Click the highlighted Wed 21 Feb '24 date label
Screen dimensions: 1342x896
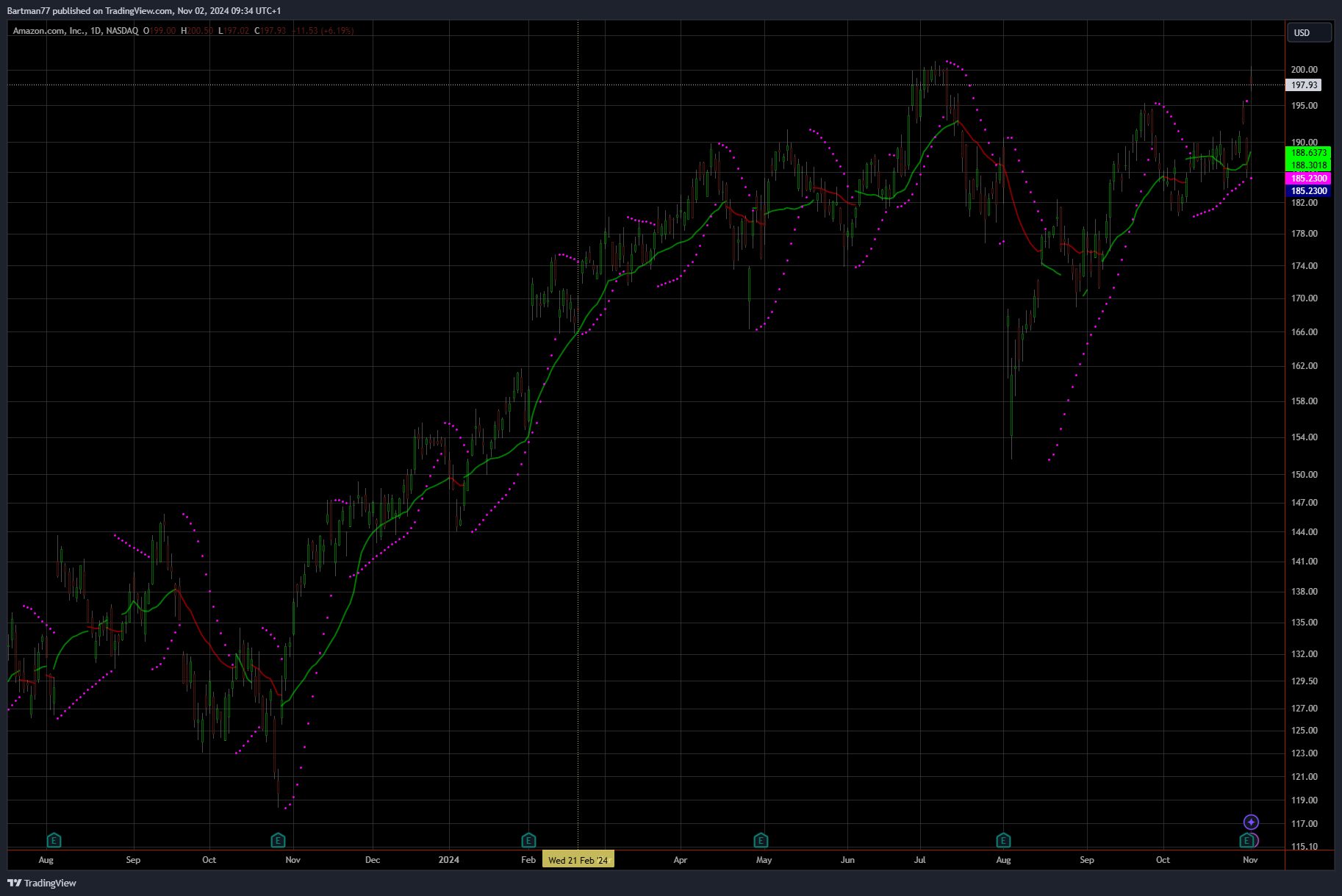pyautogui.click(x=578, y=860)
